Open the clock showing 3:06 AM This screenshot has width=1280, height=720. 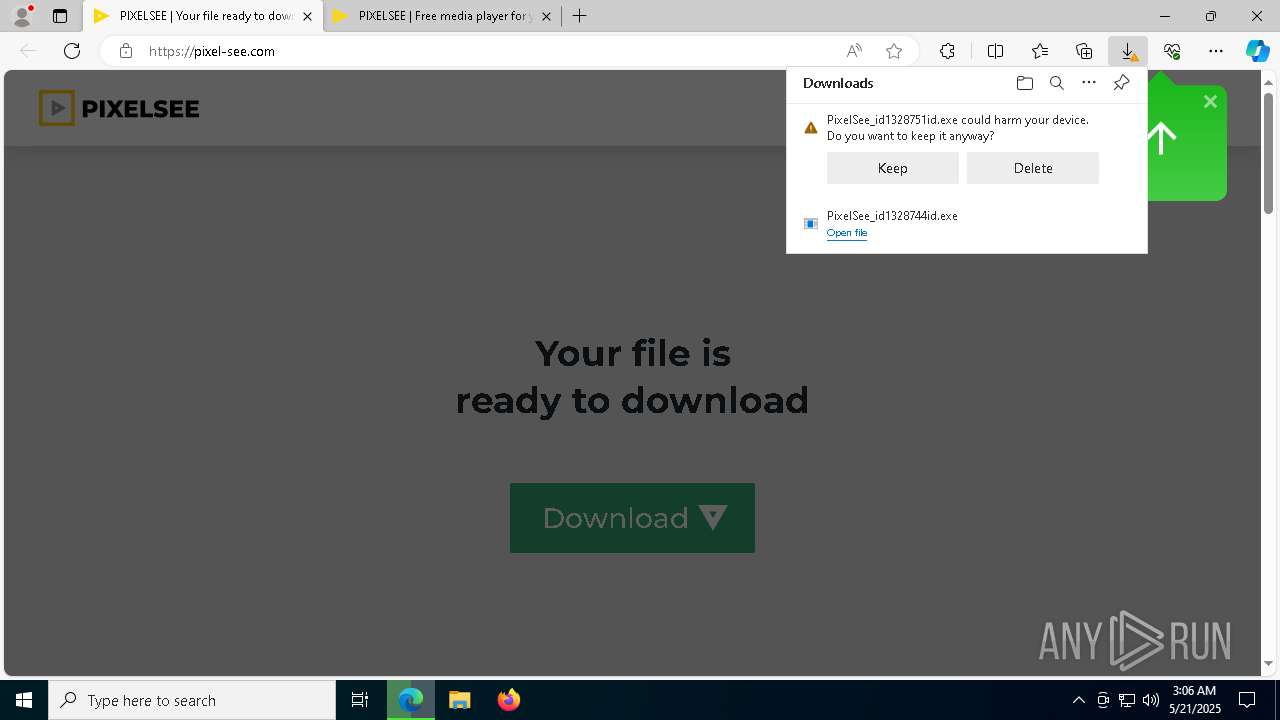1194,700
